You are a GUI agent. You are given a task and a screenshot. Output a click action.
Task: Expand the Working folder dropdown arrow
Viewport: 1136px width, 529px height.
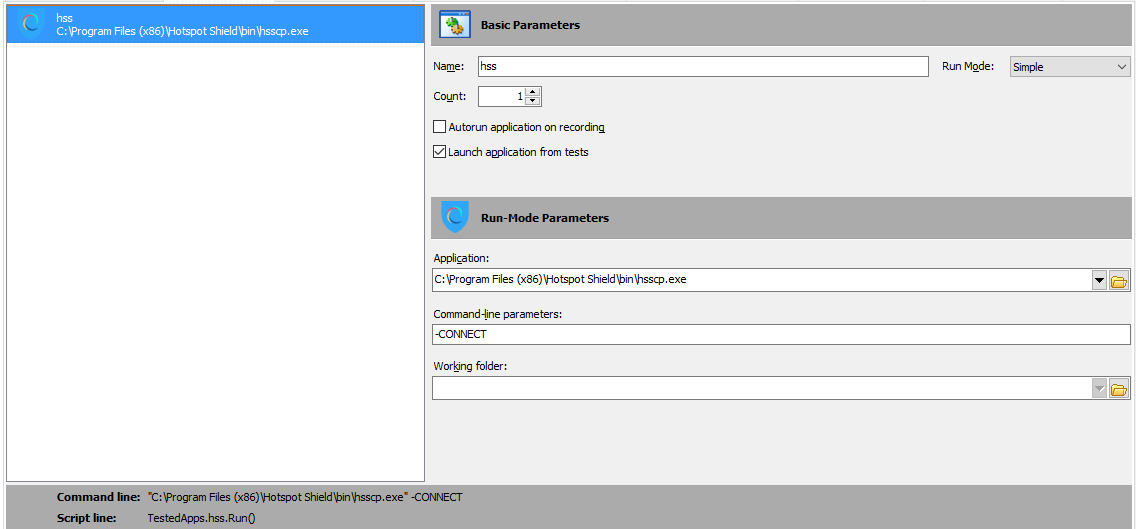coord(1099,389)
